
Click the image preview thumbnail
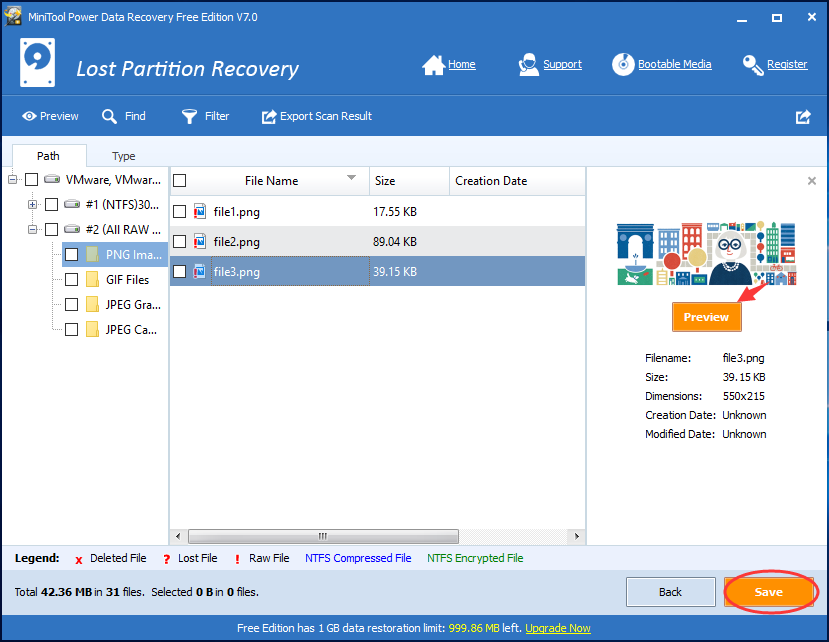[706, 253]
